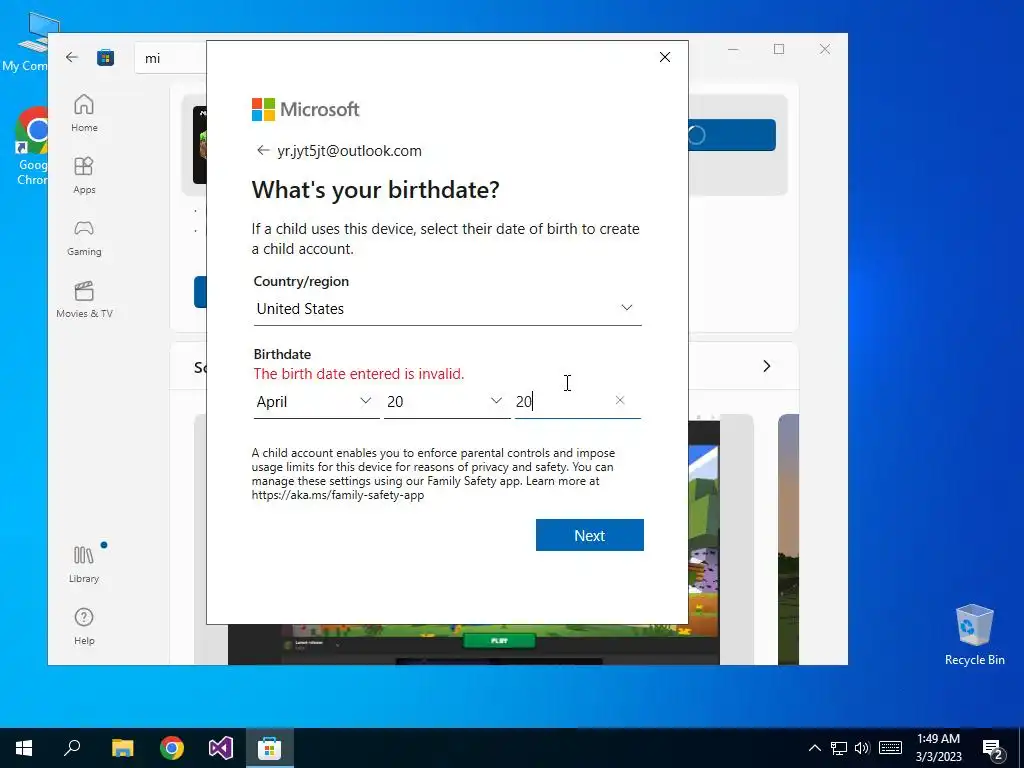Click the taskbar clock showing 1:49 AM
The image size is (1024, 768).
(x=938, y=748)
